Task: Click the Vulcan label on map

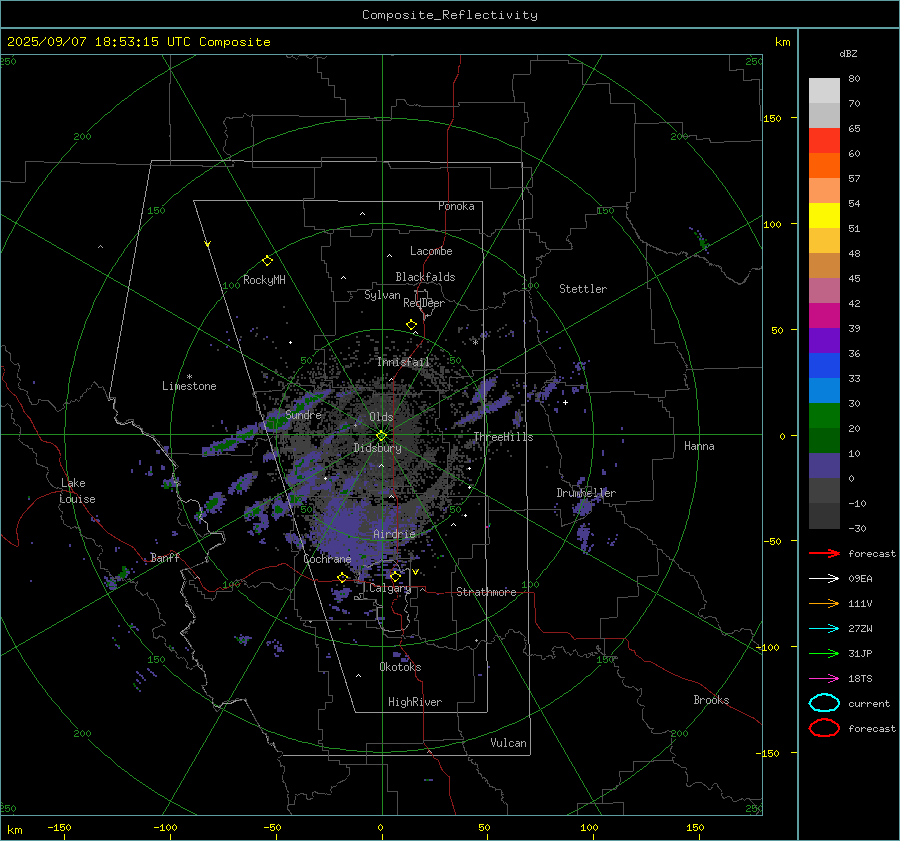Action: click(x=508, y=743)
